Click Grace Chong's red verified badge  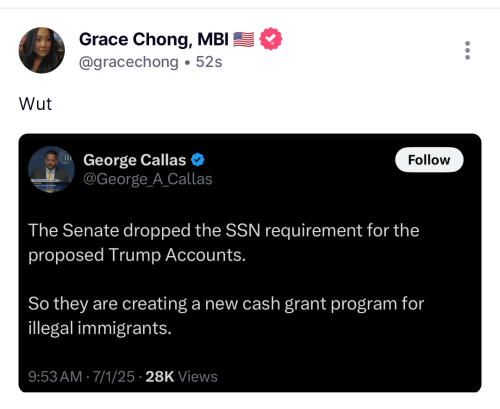271,39
